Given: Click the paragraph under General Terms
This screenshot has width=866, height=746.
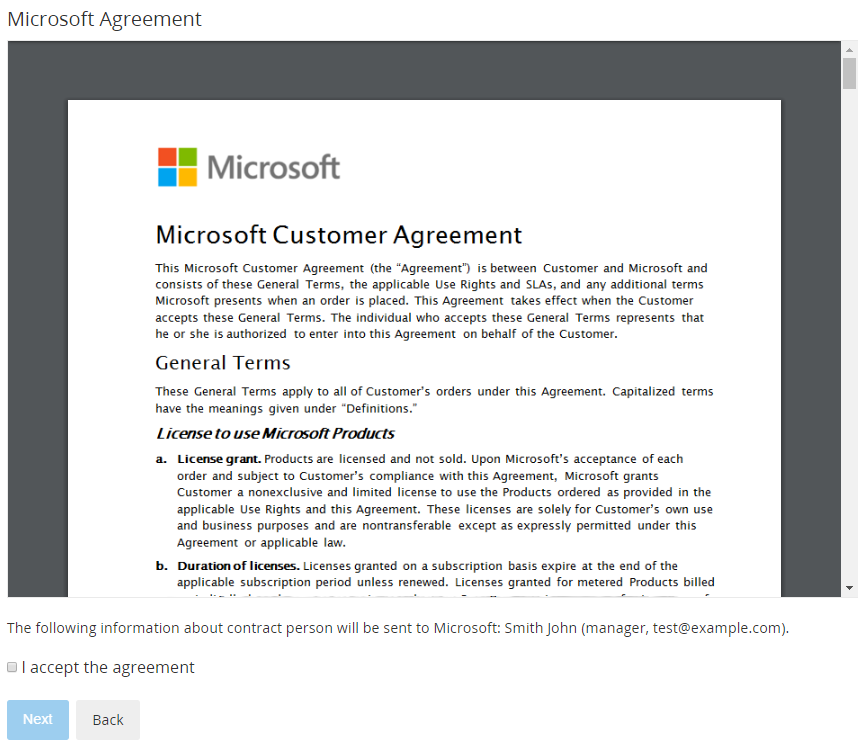Looking at the screenshot, I should pyautogui.click(x=434, y=400).
